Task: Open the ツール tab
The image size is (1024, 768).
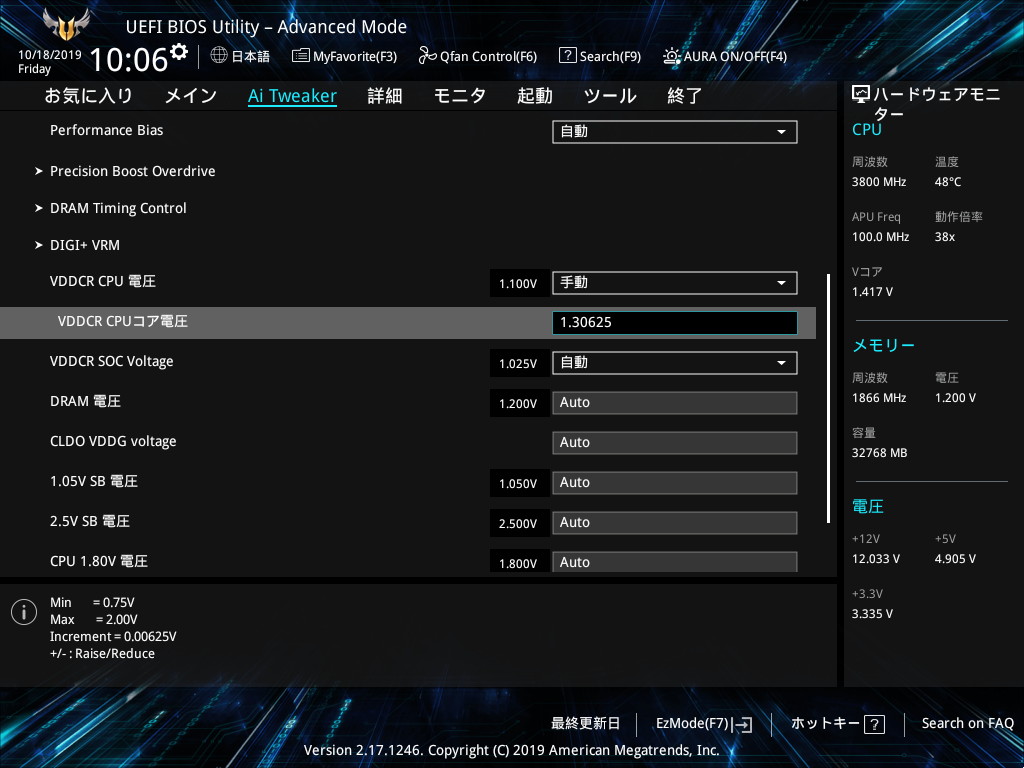Action: [610, 96]
